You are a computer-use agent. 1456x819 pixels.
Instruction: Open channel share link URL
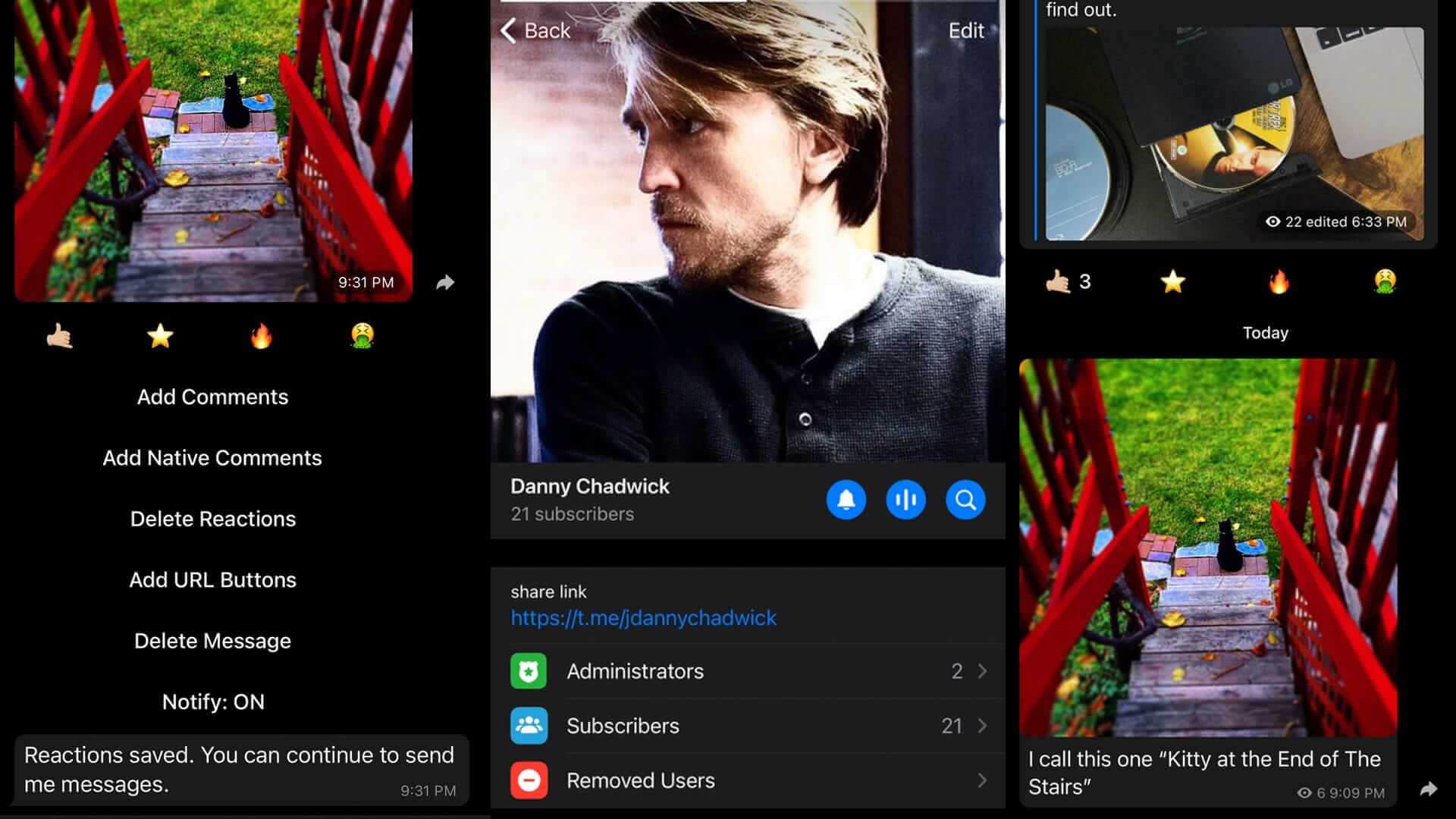(x=643, y=617)
